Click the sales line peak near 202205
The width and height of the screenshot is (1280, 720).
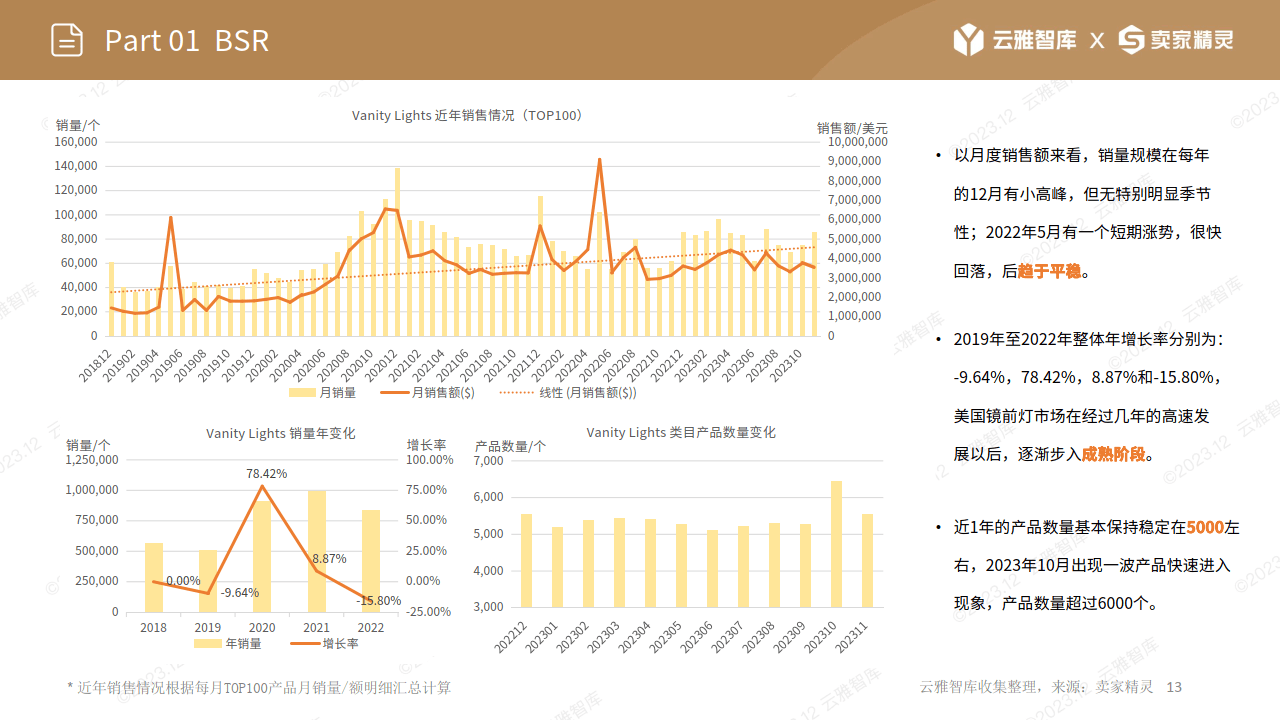pyautogui.click(x=599, y=160)
